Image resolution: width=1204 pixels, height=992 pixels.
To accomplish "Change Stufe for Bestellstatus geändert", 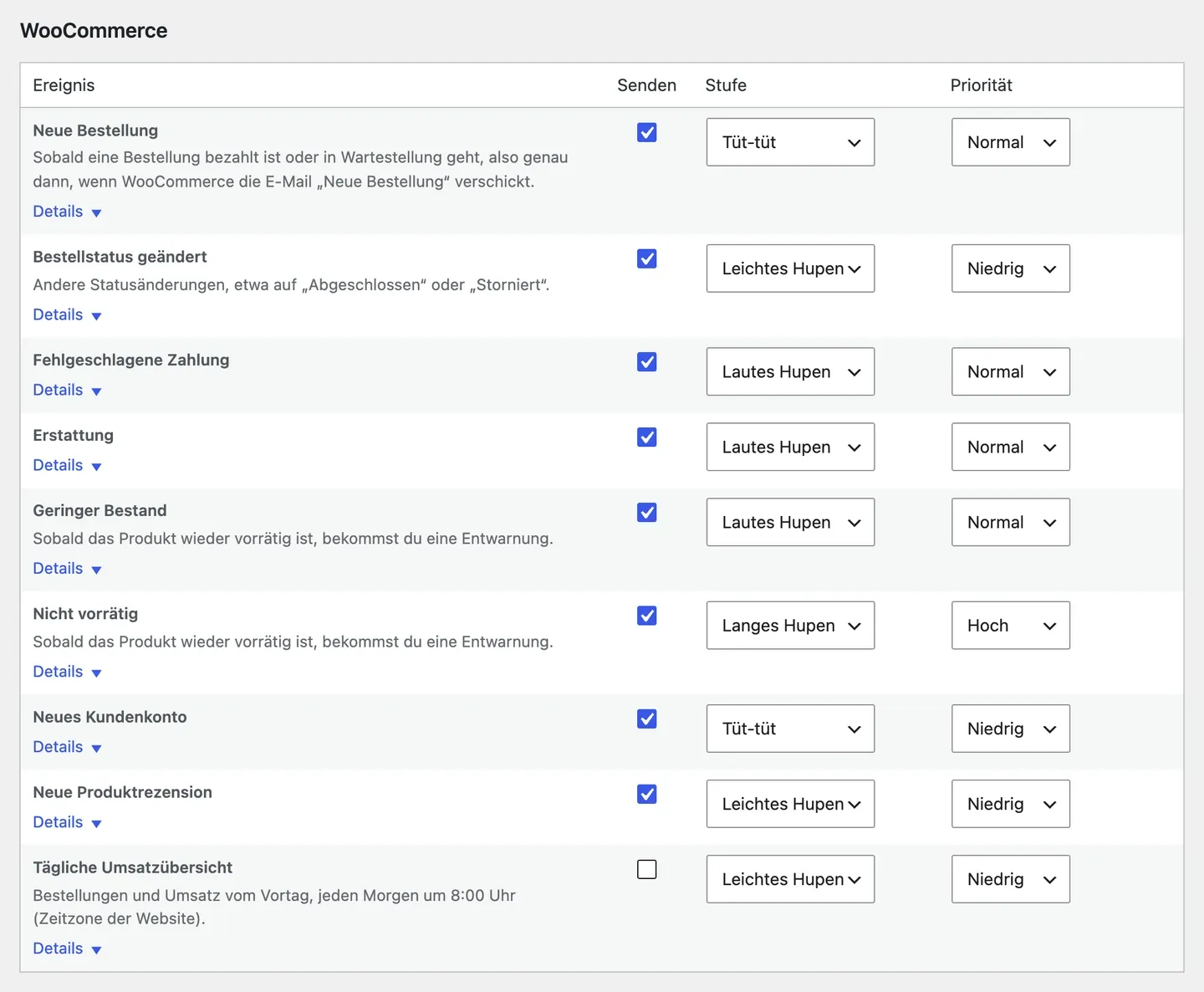I will [x=790, y=268].
